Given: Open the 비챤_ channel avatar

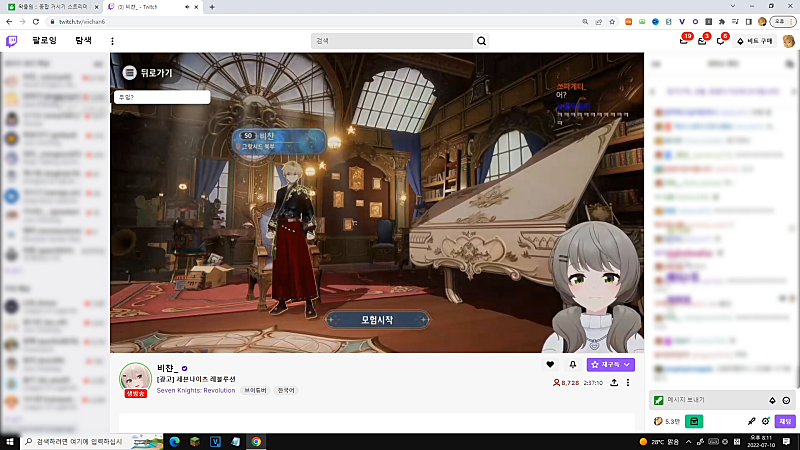Looking at the screenshot, I should (135, 379).
